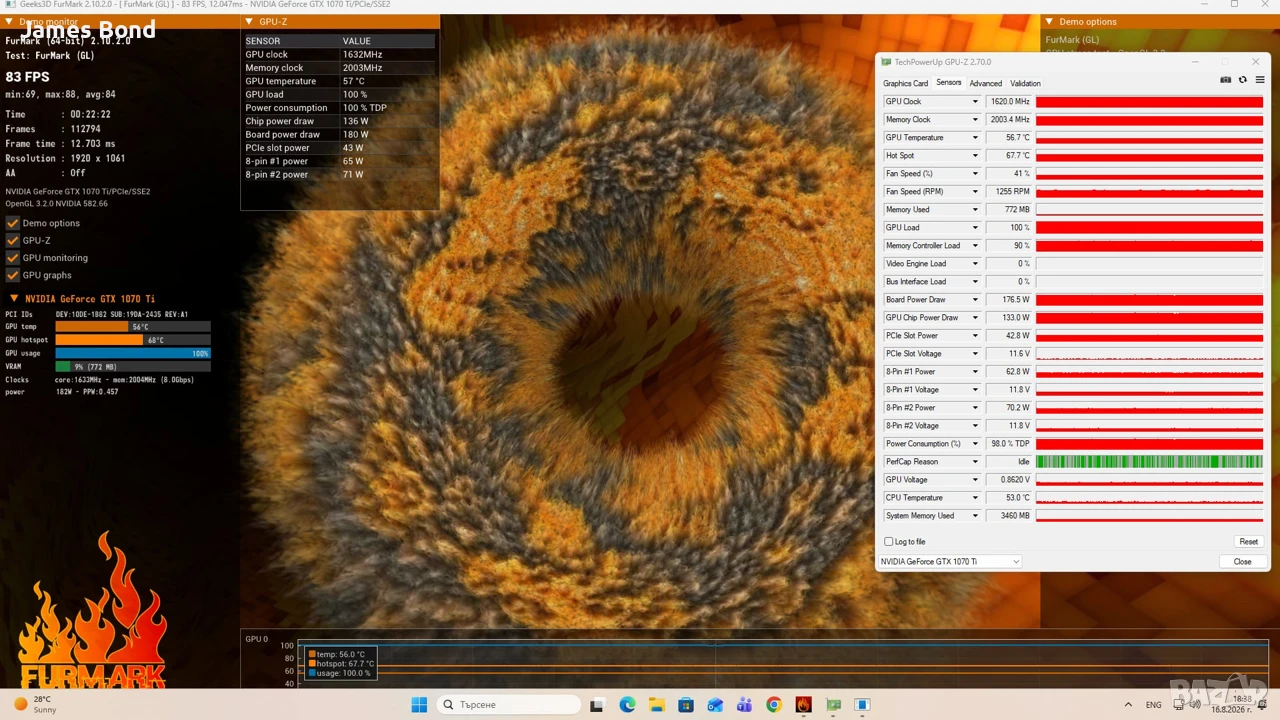Open the Fan Speed (RPM) sensor dropdown
The image size is (1280, 720).
975,192
